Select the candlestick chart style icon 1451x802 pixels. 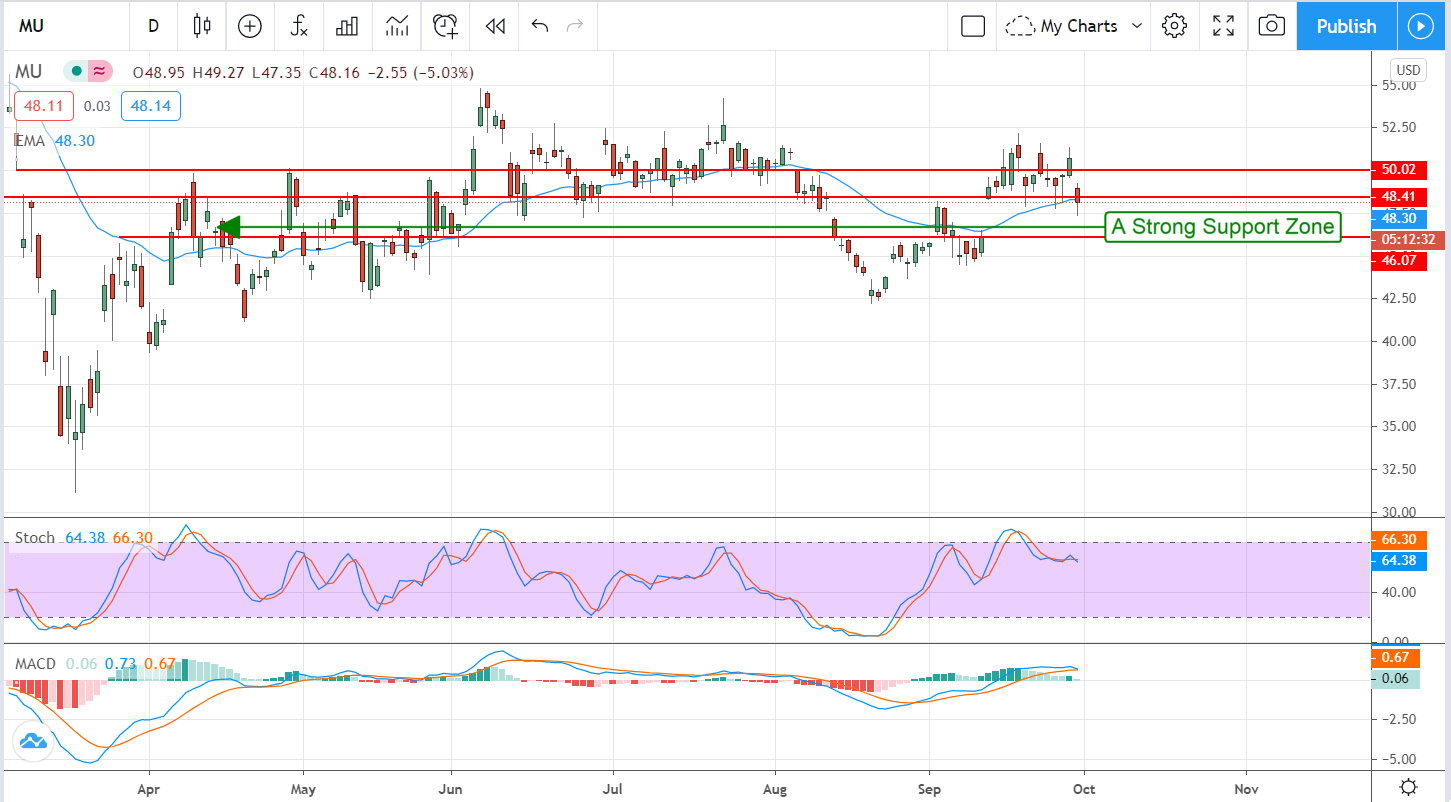(201, 26)
